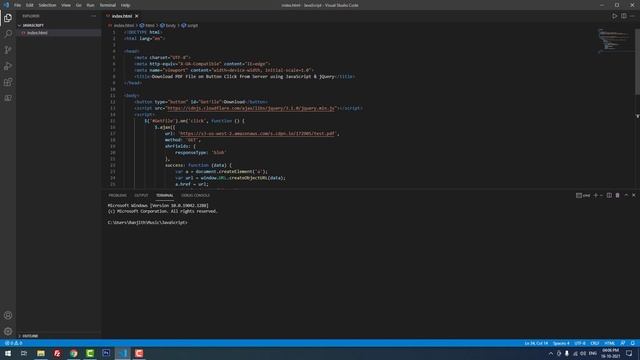Open notifications bell in the status bar
Image resolution: width=640 pixels, height=360 pixels.
633,343
